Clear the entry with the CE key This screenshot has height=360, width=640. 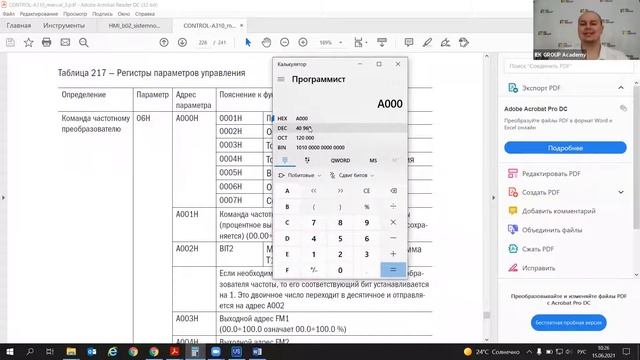[367, 191]
